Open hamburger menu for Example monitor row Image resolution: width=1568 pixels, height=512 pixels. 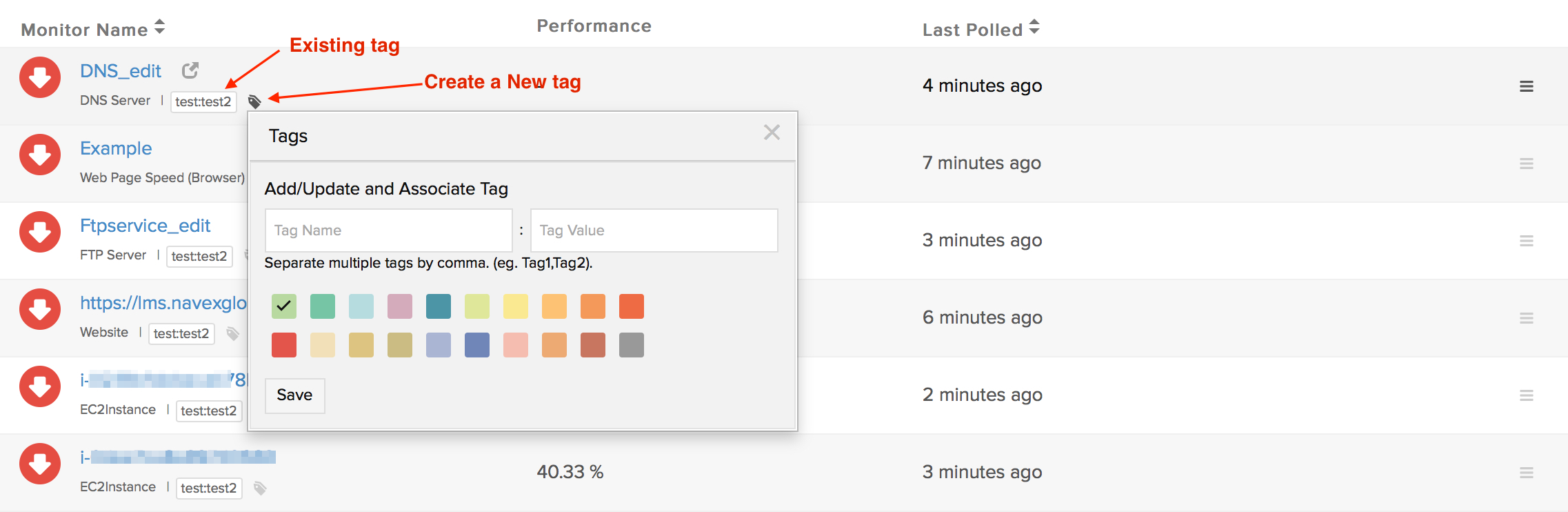coord(1527,164)
